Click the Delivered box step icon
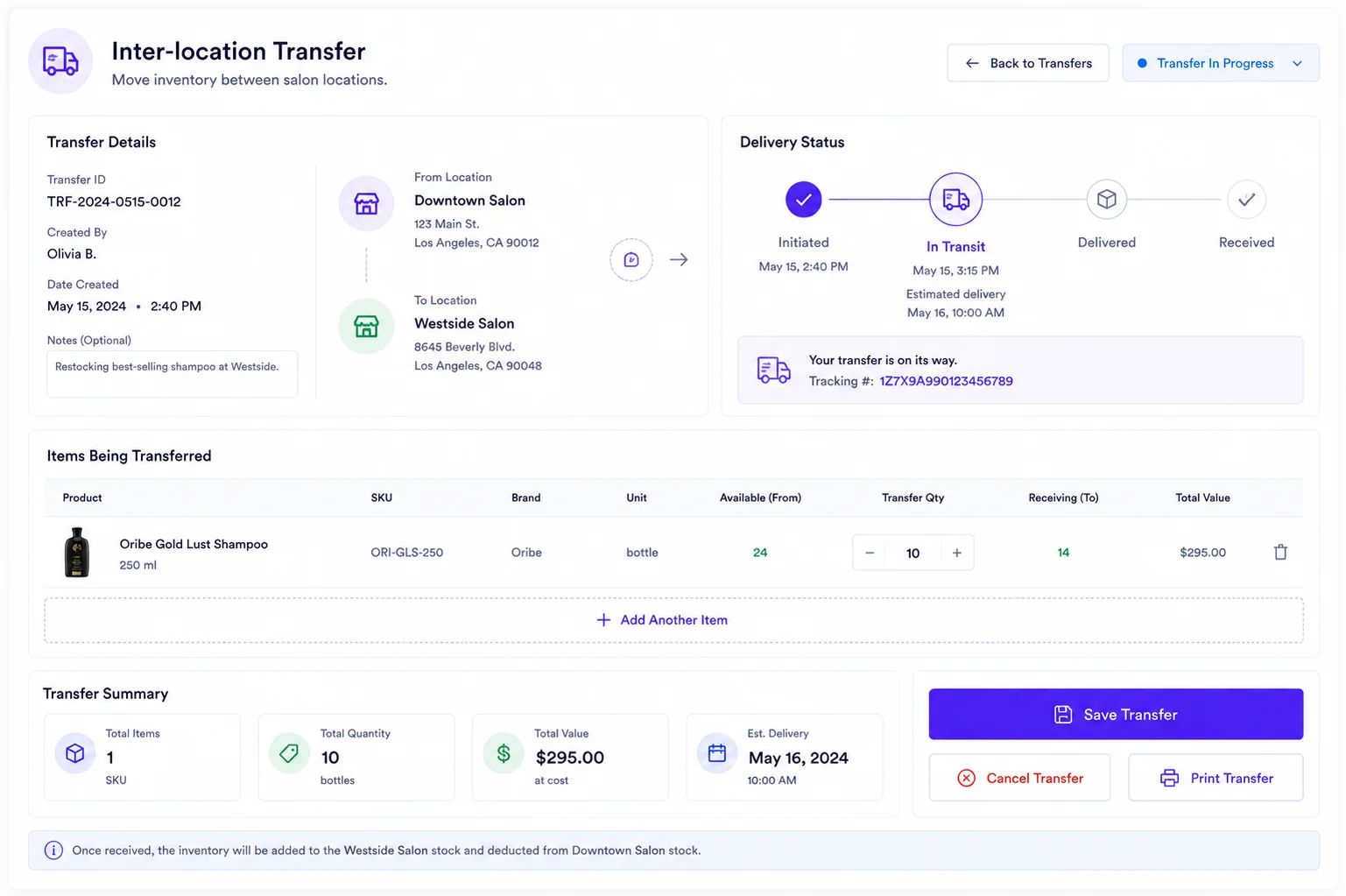The width and height of the screenshot is (1346, 896). tap(1107, 200)
